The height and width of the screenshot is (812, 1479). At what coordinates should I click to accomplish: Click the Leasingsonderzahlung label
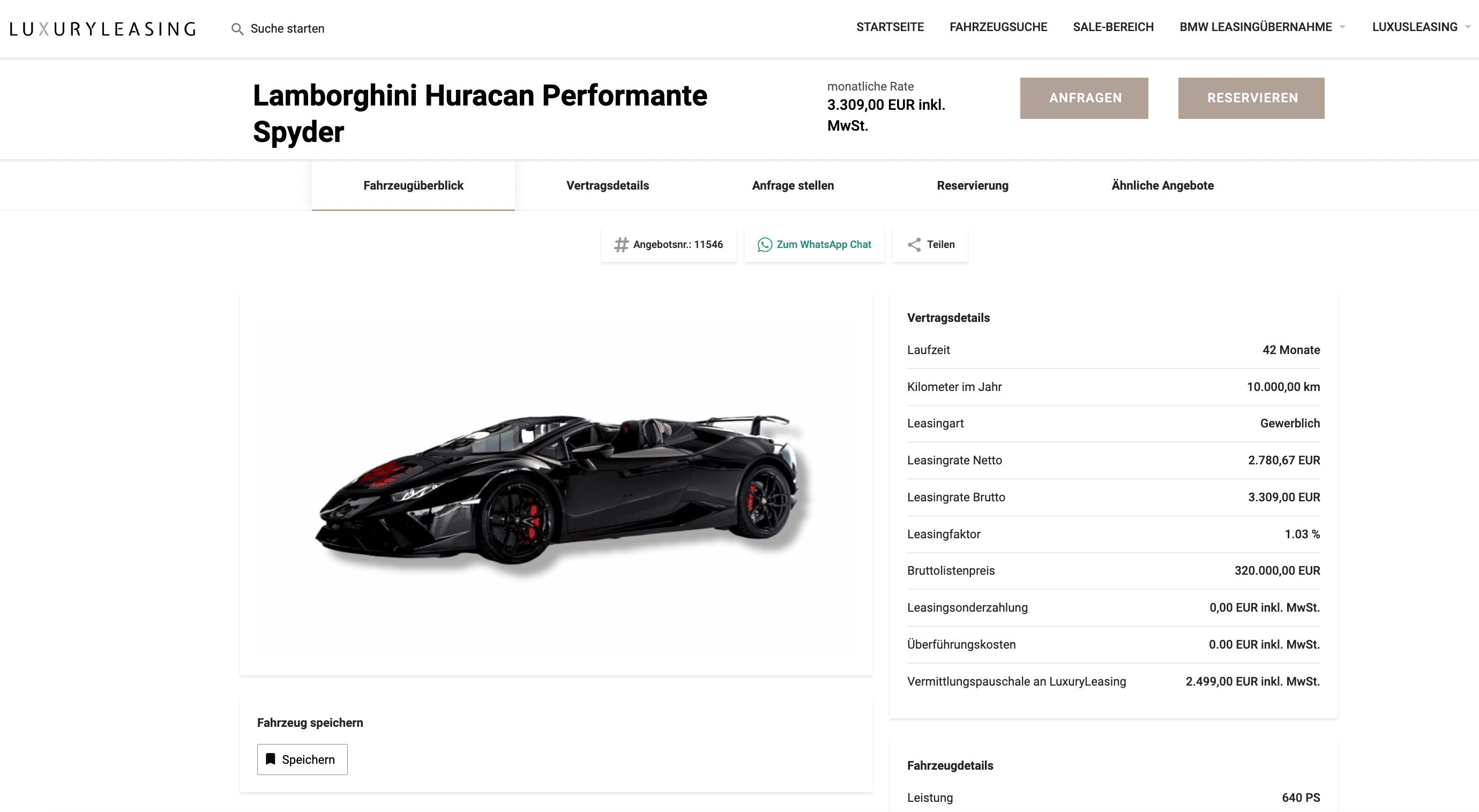point(967,608)
